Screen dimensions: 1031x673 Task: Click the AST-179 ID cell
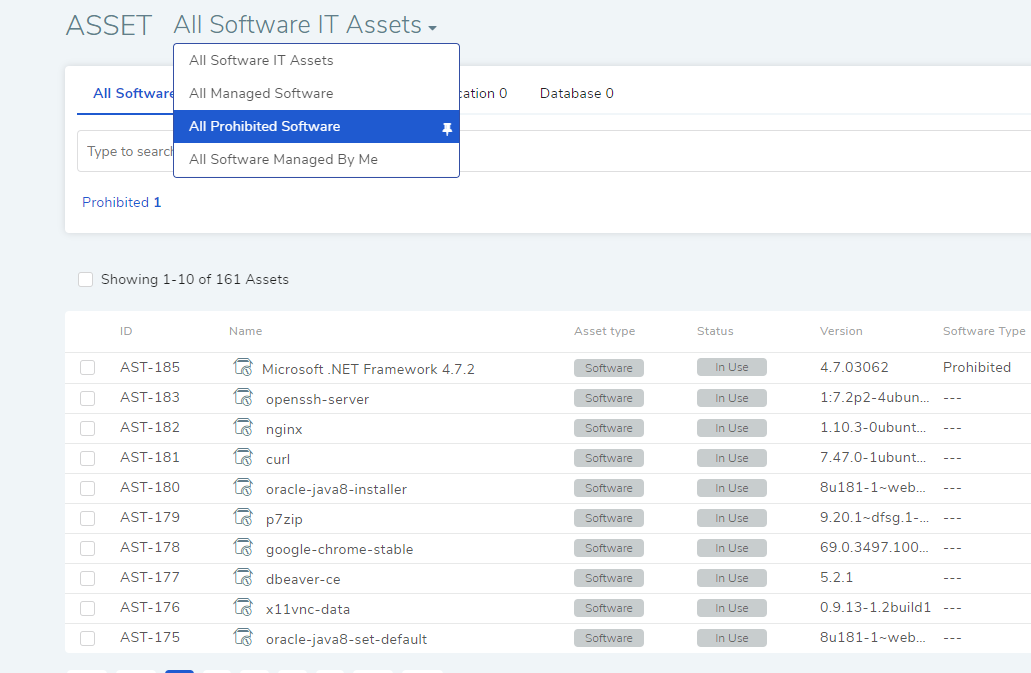tap(150, 517)
